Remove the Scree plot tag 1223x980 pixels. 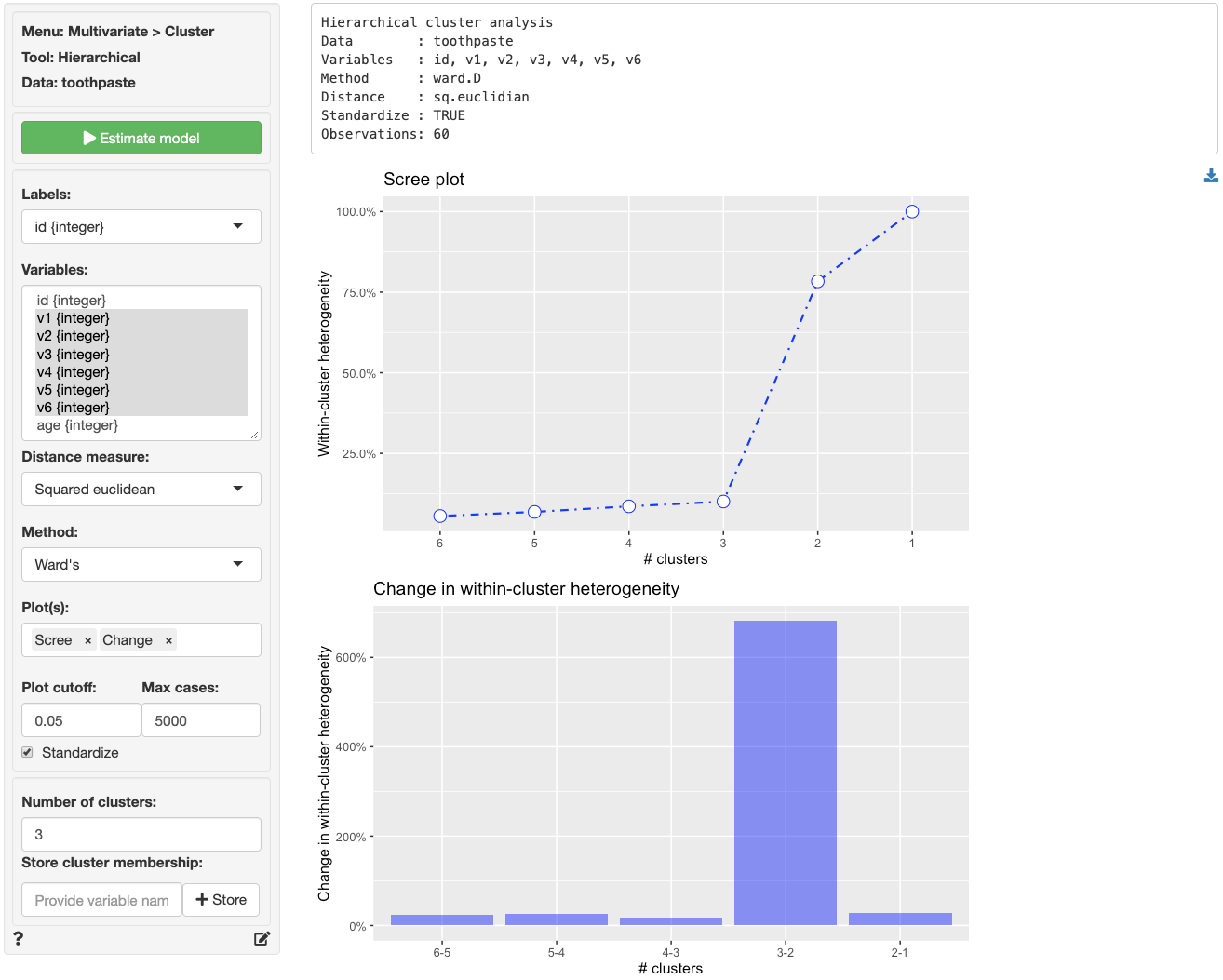pos(88,640)
